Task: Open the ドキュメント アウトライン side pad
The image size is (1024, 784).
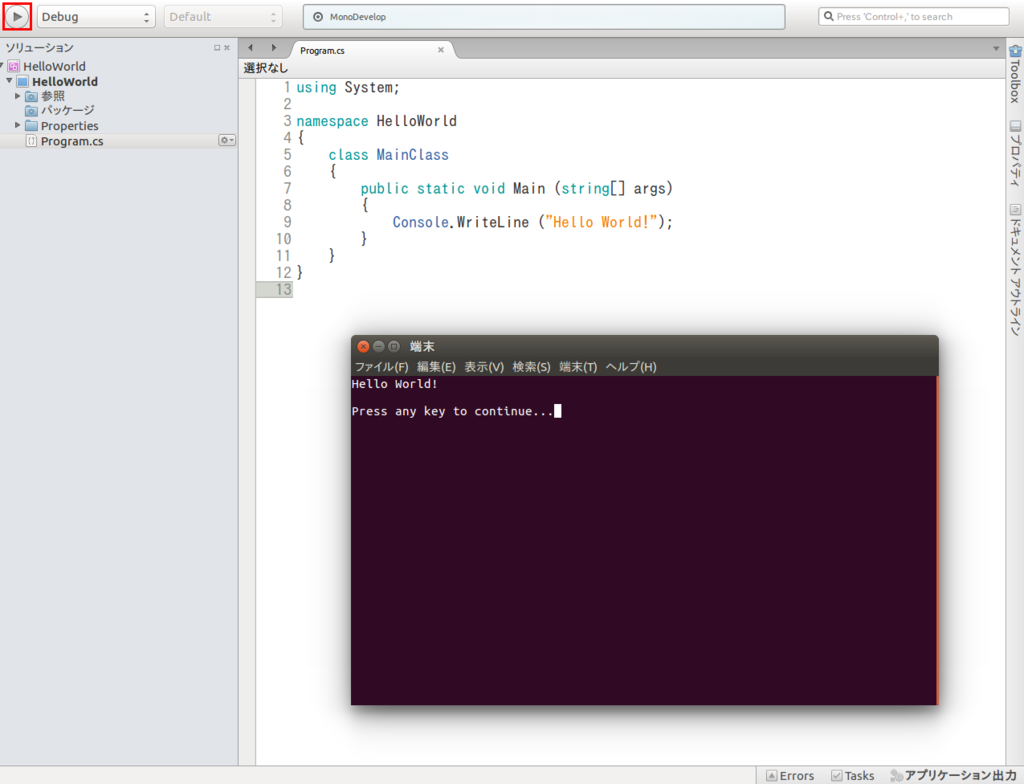Action: [1015, 270]
